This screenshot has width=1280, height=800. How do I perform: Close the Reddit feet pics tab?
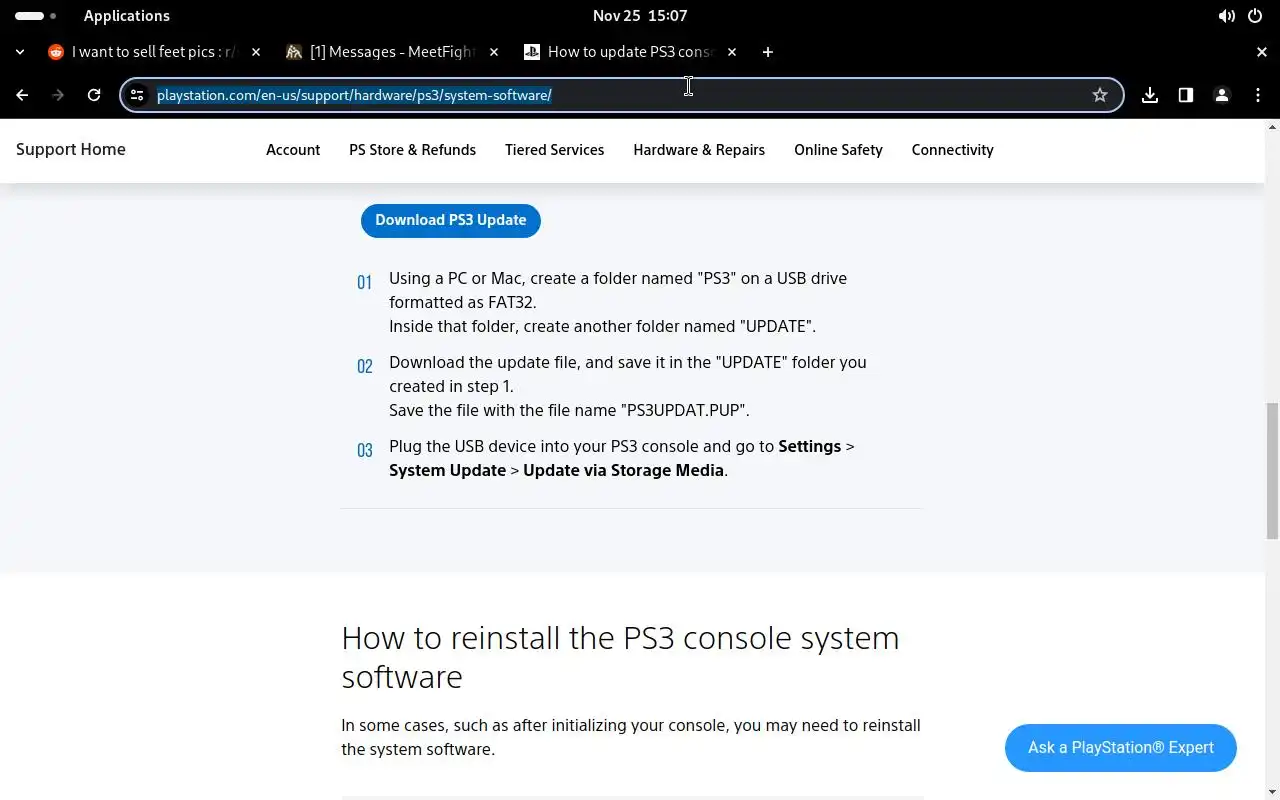[256, 52]
